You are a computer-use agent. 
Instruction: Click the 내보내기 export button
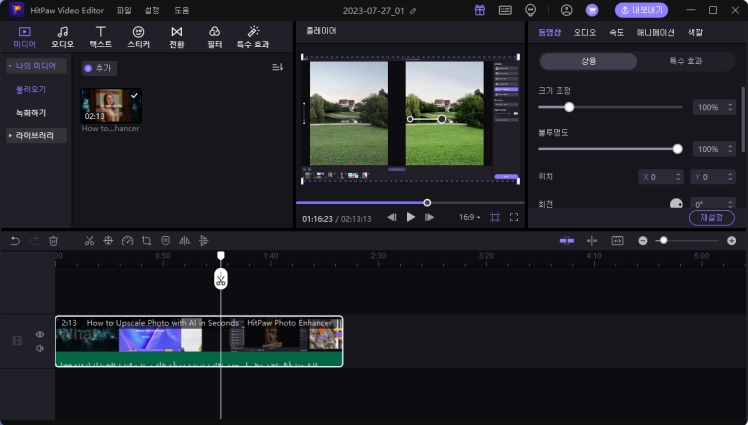(641, 10)
